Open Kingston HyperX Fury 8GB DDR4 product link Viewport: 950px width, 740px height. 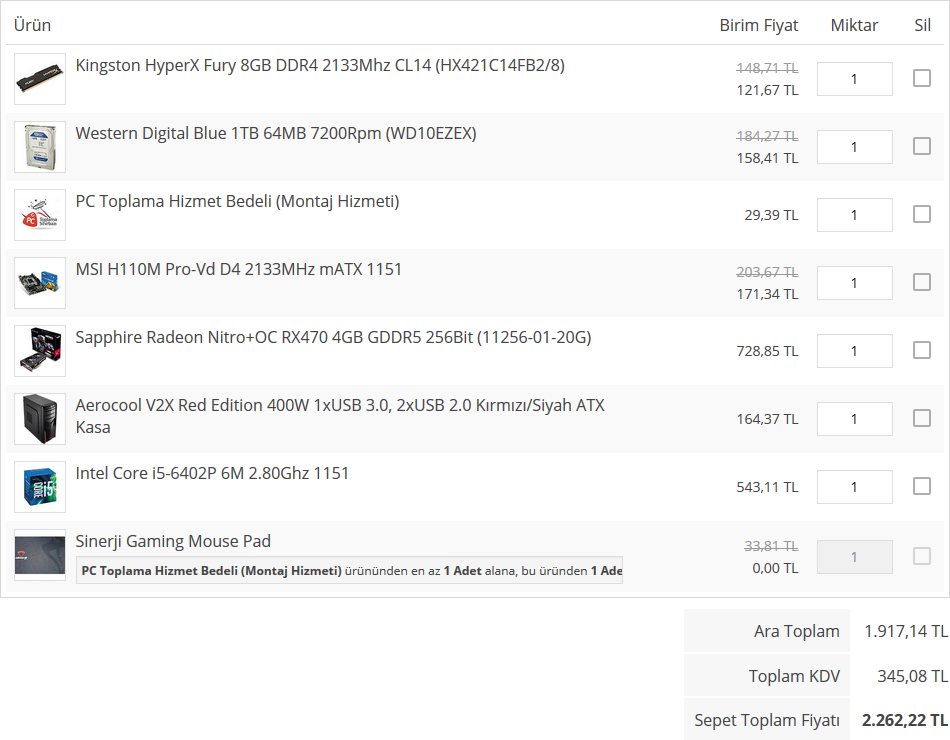(x=320, y=65)
